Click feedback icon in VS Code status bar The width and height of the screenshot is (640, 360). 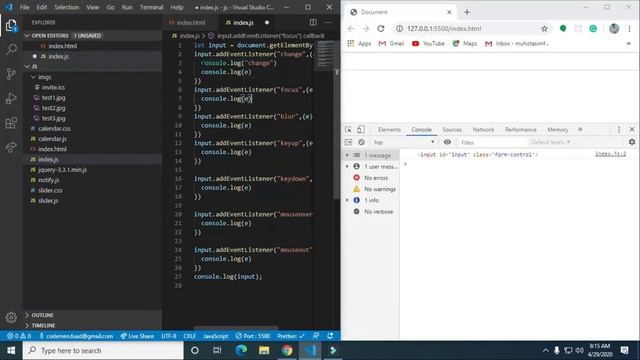tap(316, 336)
